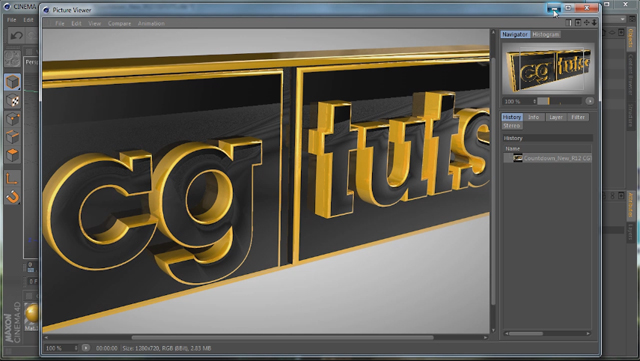Click the 0 F frame field in Cinema 4D

click(33, 281)
